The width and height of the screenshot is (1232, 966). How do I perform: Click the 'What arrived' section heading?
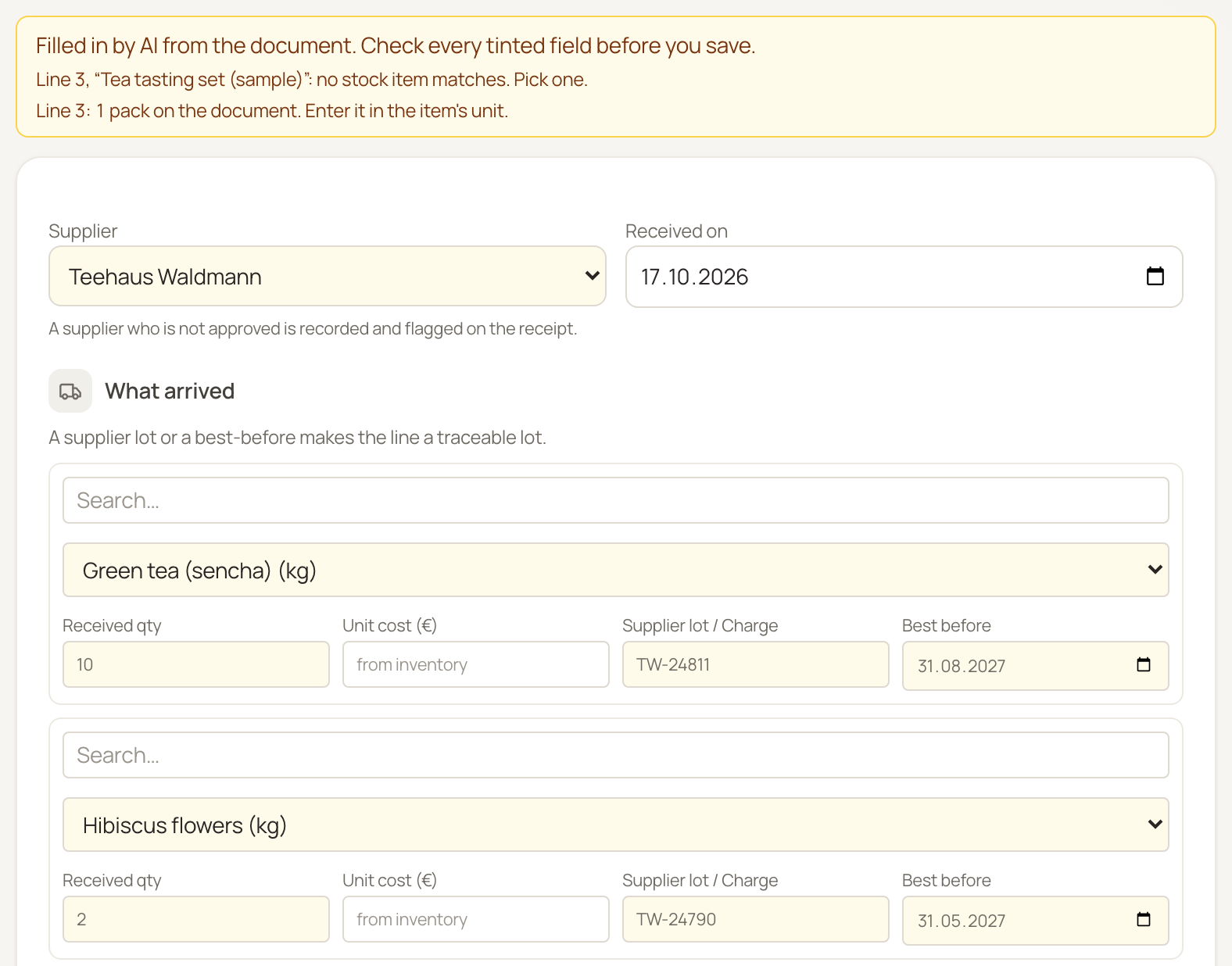[x=170, y=391]
